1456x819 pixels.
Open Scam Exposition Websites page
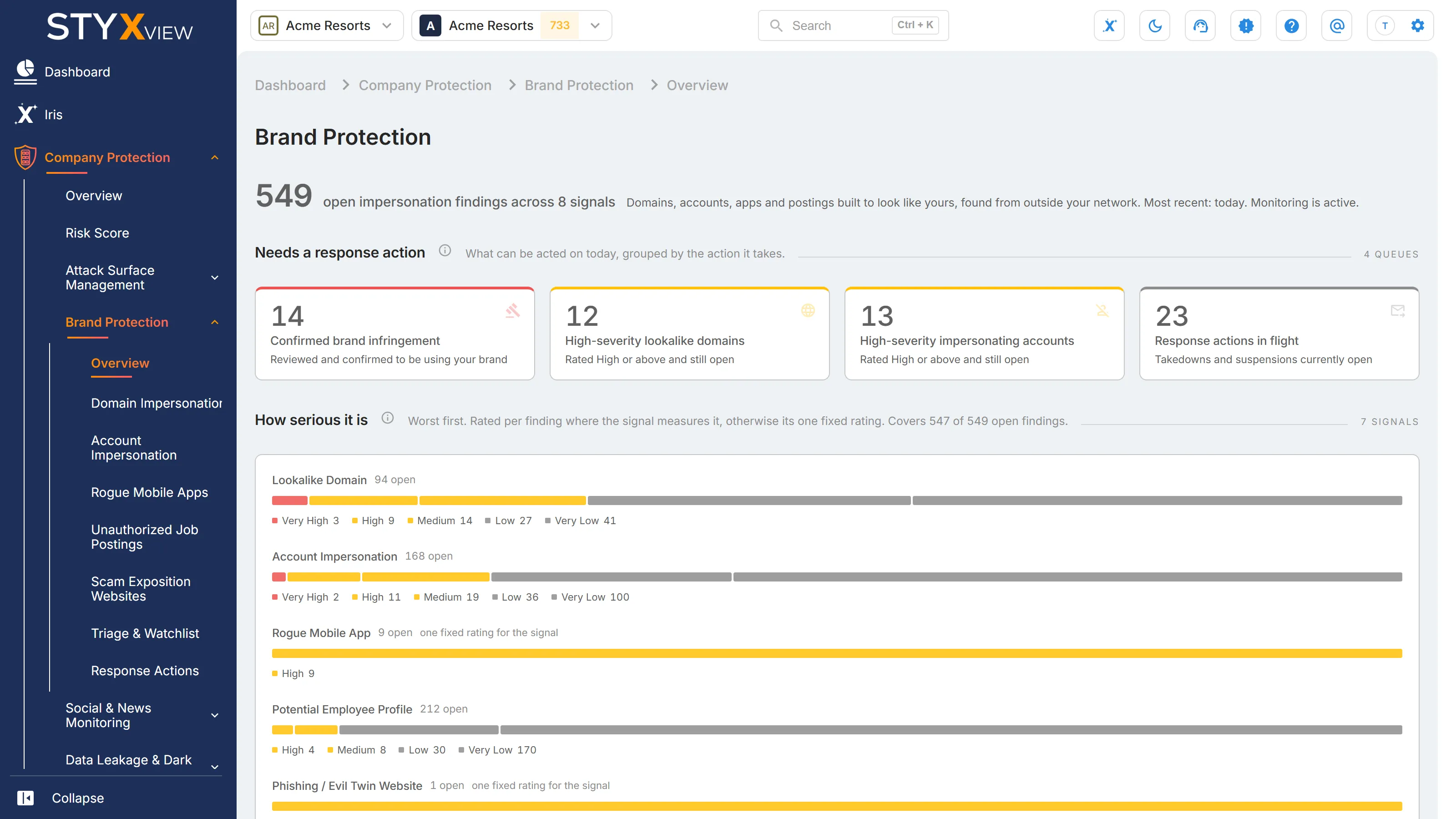[141, 588]
